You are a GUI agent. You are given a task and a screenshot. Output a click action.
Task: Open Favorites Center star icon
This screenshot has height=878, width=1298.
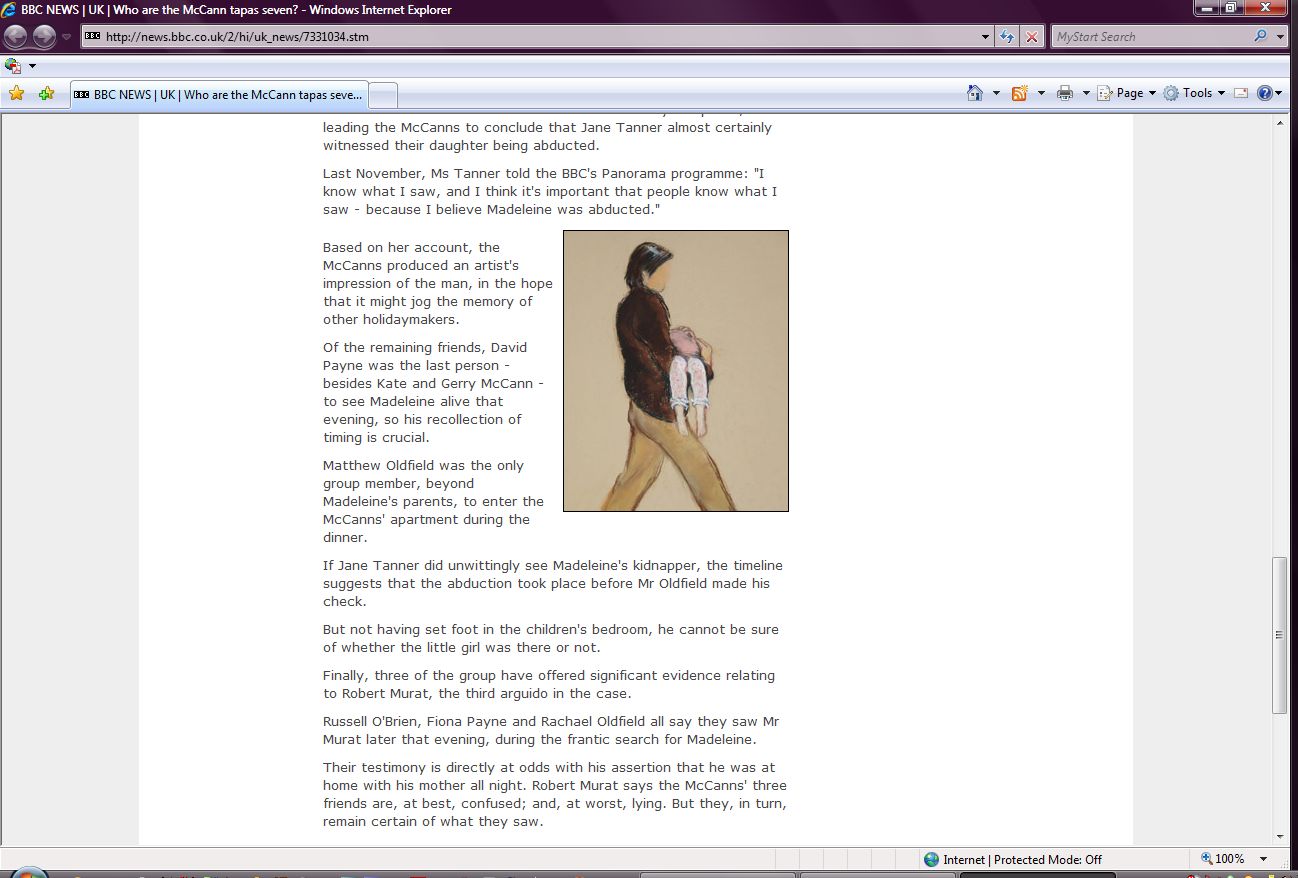(16, 94)
